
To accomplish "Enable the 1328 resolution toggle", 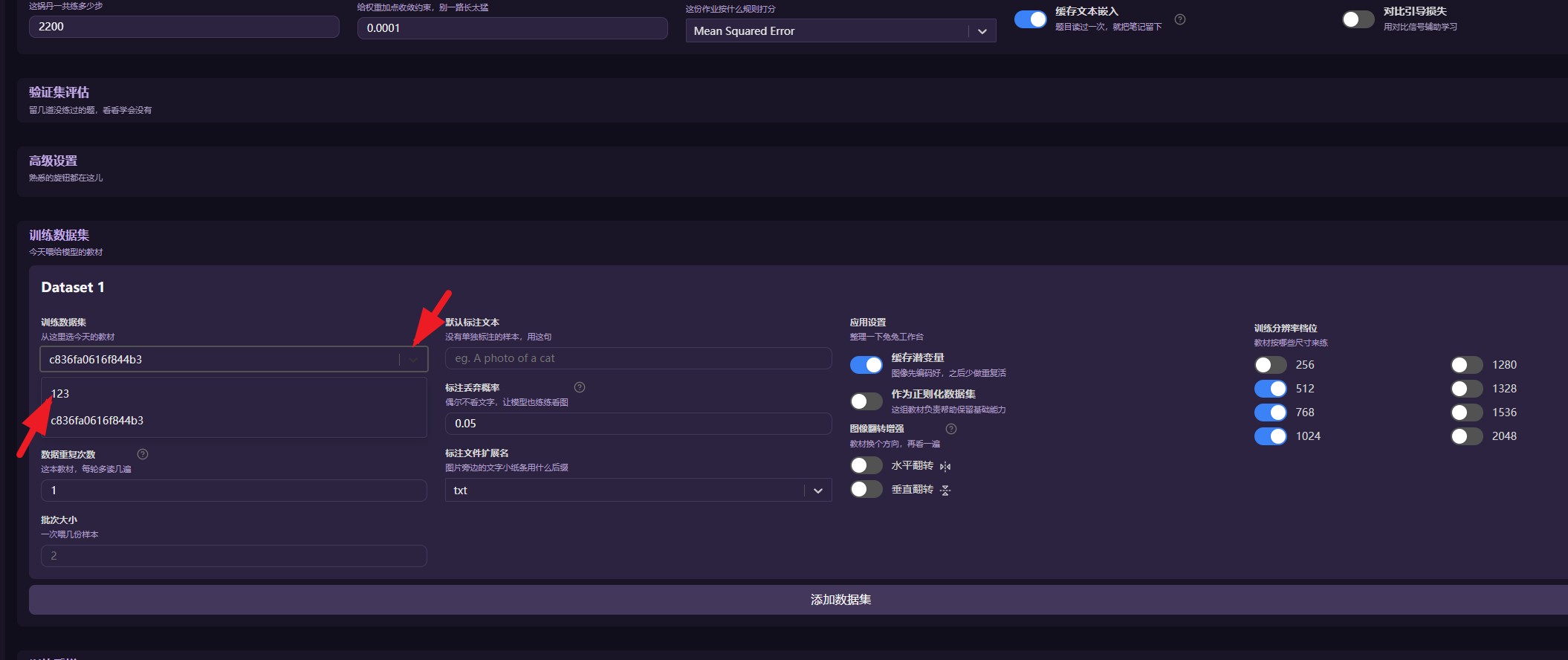I will coord(1467,389).
